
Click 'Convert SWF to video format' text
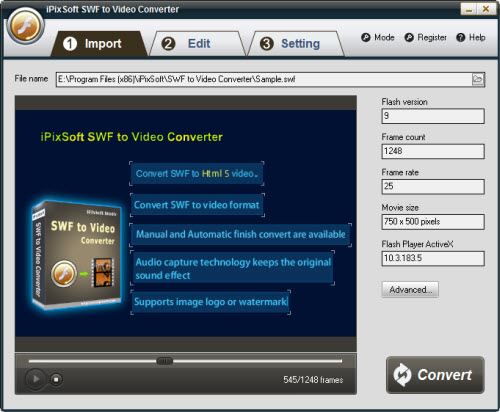click(196, 205)
